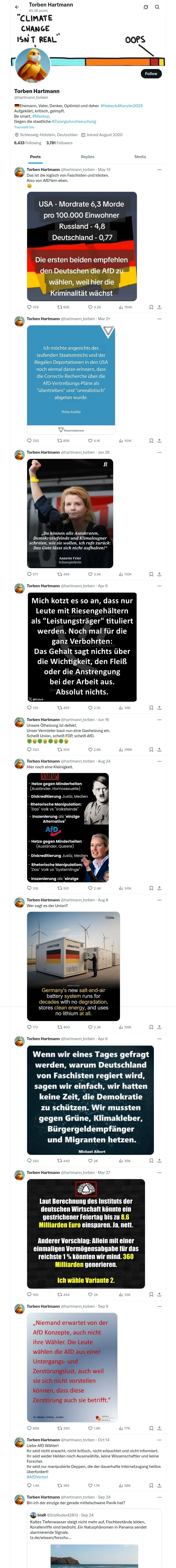Viewport: 176px width, 1568px height.
Task: Switch to the Media tab
Action: pyautogui.click(x=139, y=157)
